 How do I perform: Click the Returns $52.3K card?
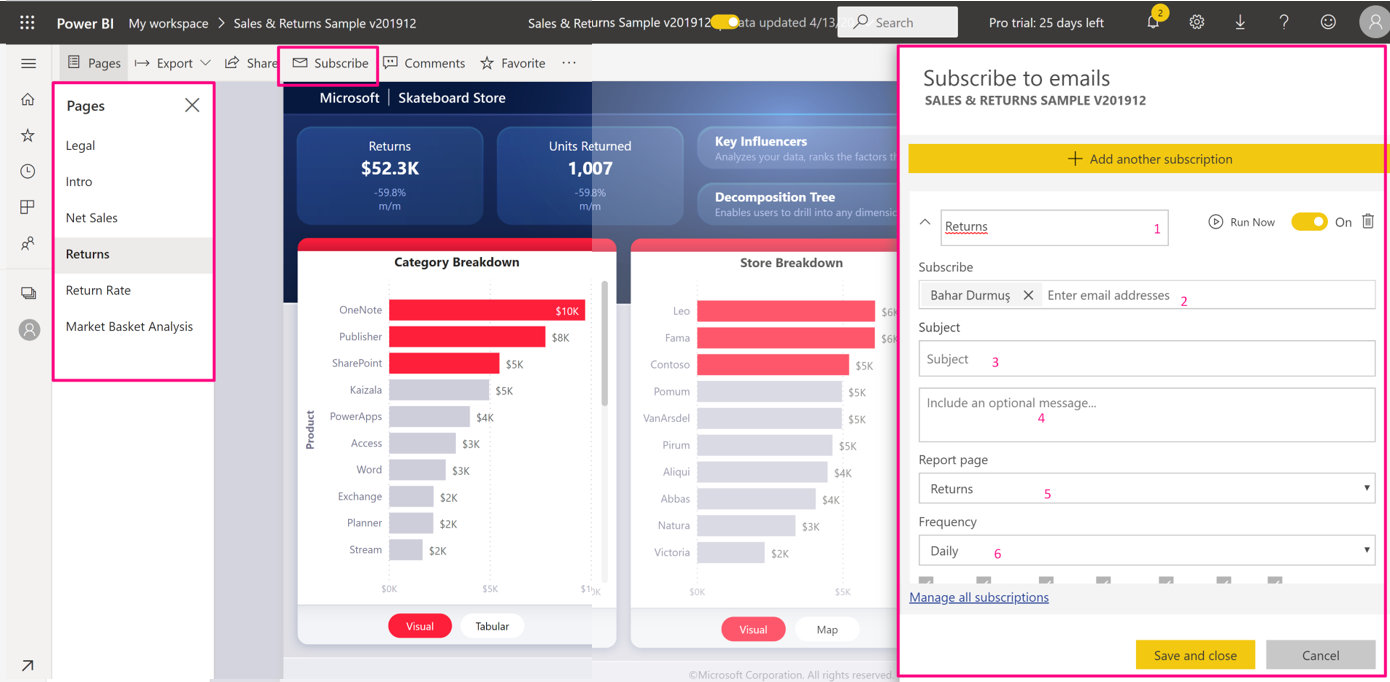pos(390,175)
